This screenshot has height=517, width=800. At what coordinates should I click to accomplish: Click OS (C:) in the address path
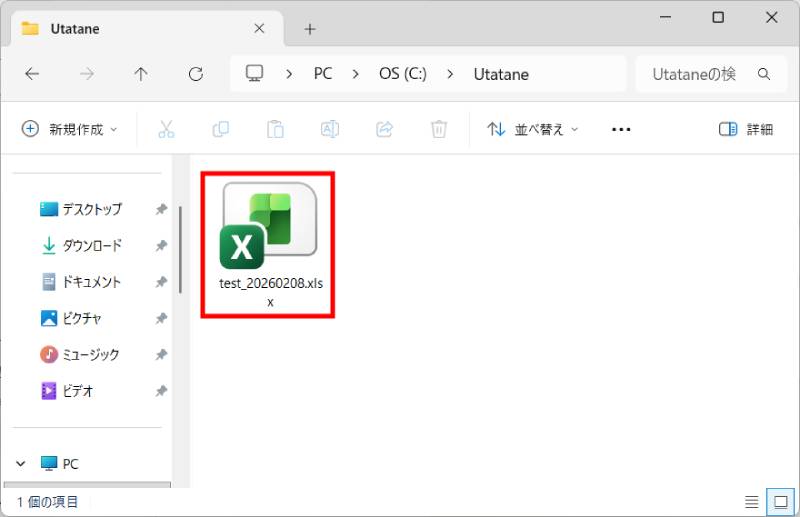(x=402, y=74)
